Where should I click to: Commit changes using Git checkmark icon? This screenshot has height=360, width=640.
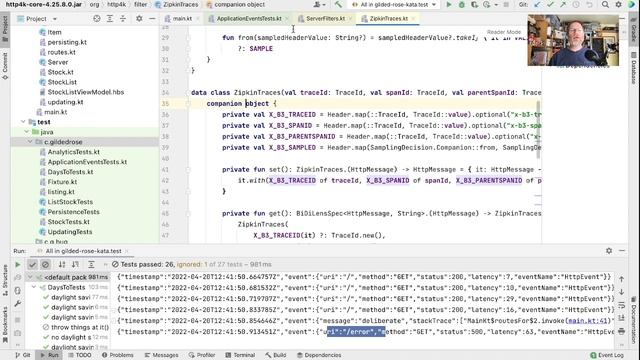point(550,4)
